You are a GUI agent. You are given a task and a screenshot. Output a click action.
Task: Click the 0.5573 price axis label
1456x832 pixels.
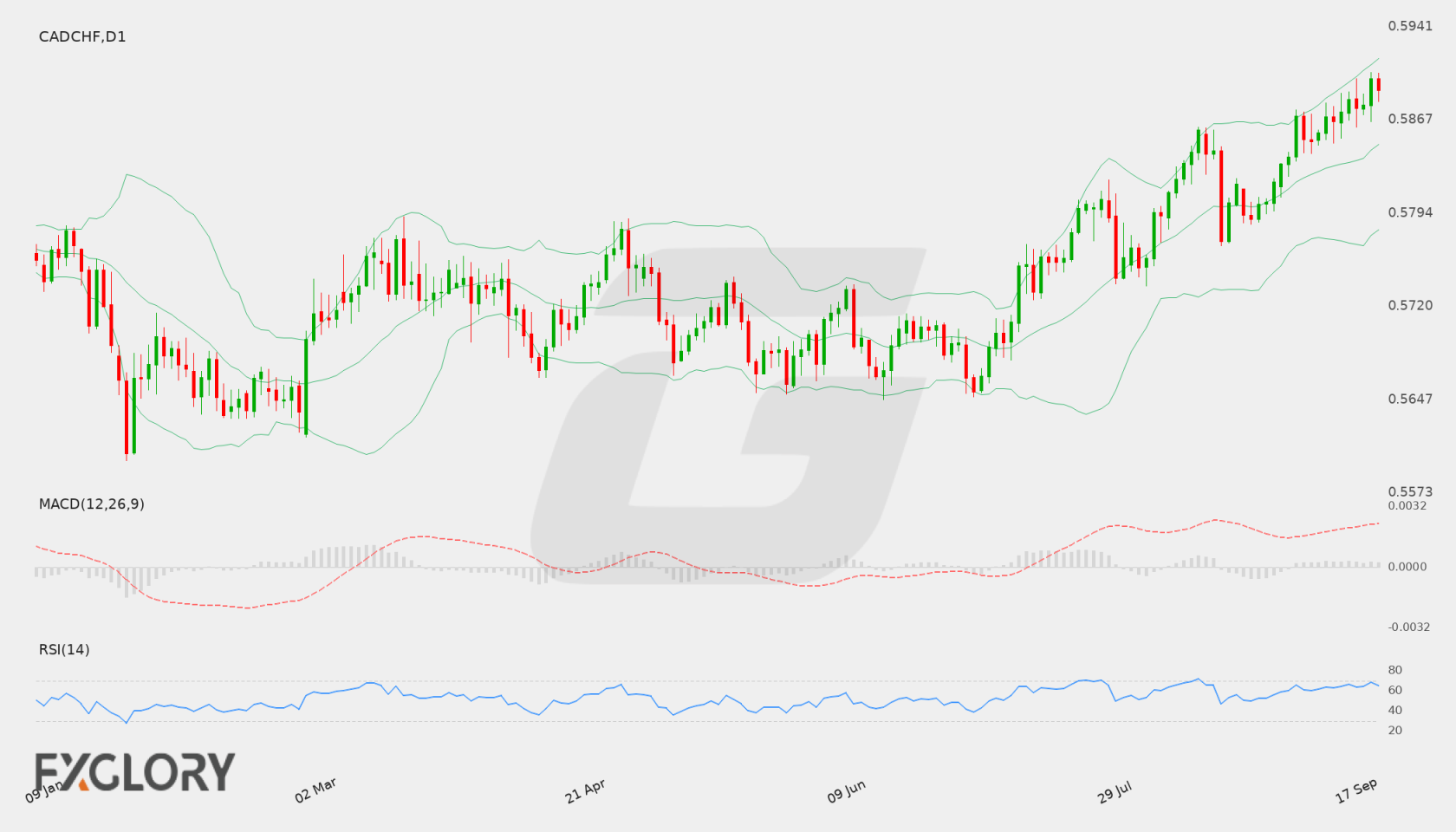click(1410, 491)
